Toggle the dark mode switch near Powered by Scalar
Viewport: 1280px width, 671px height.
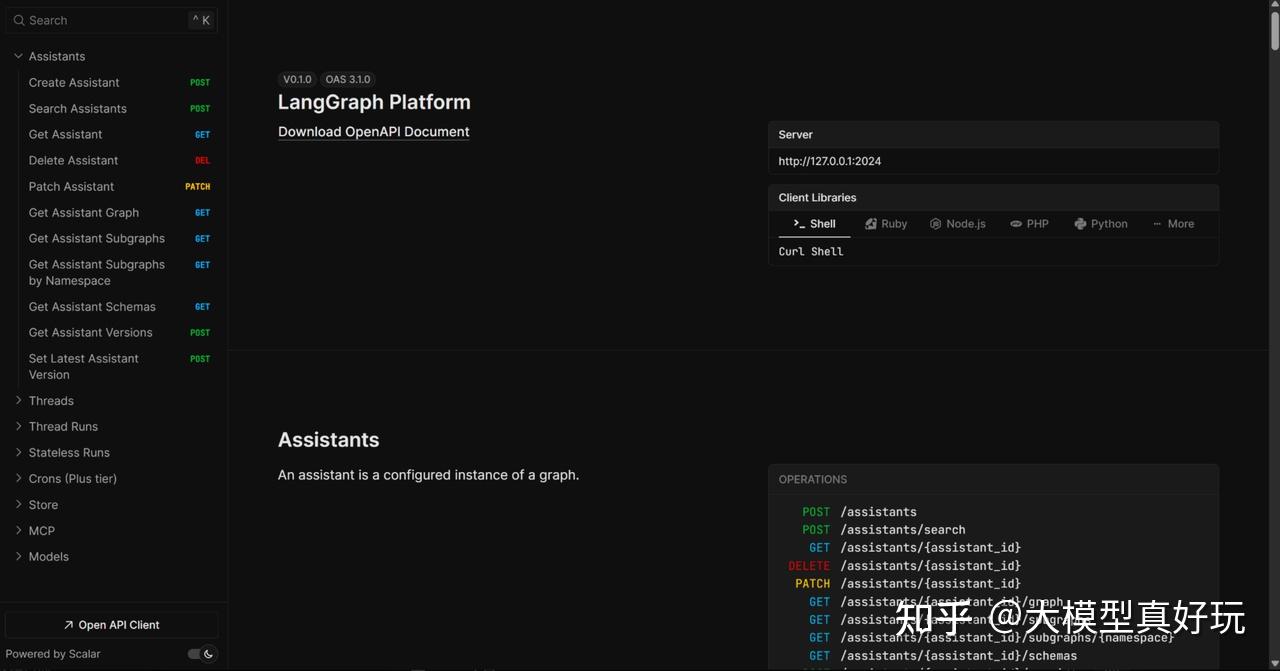point(199,654)
